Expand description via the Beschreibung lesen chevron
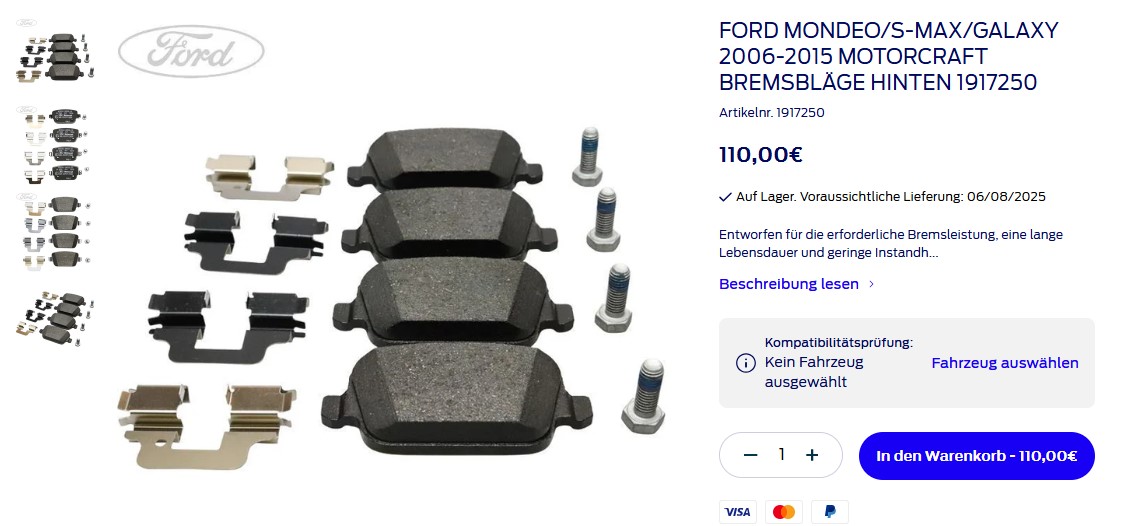The image size is (1141, 526). (872, 284)
